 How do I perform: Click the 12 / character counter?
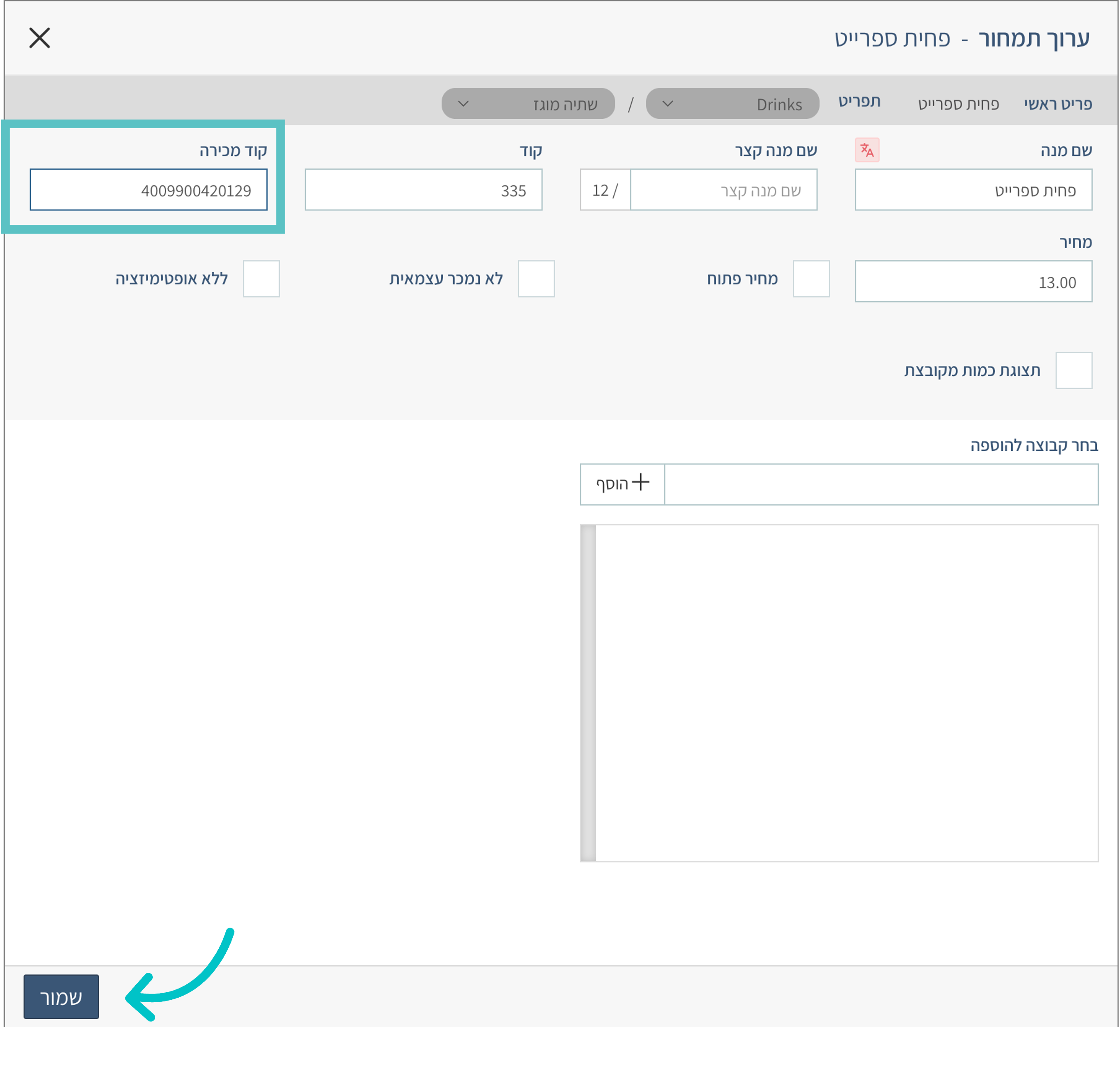[605, 190]
